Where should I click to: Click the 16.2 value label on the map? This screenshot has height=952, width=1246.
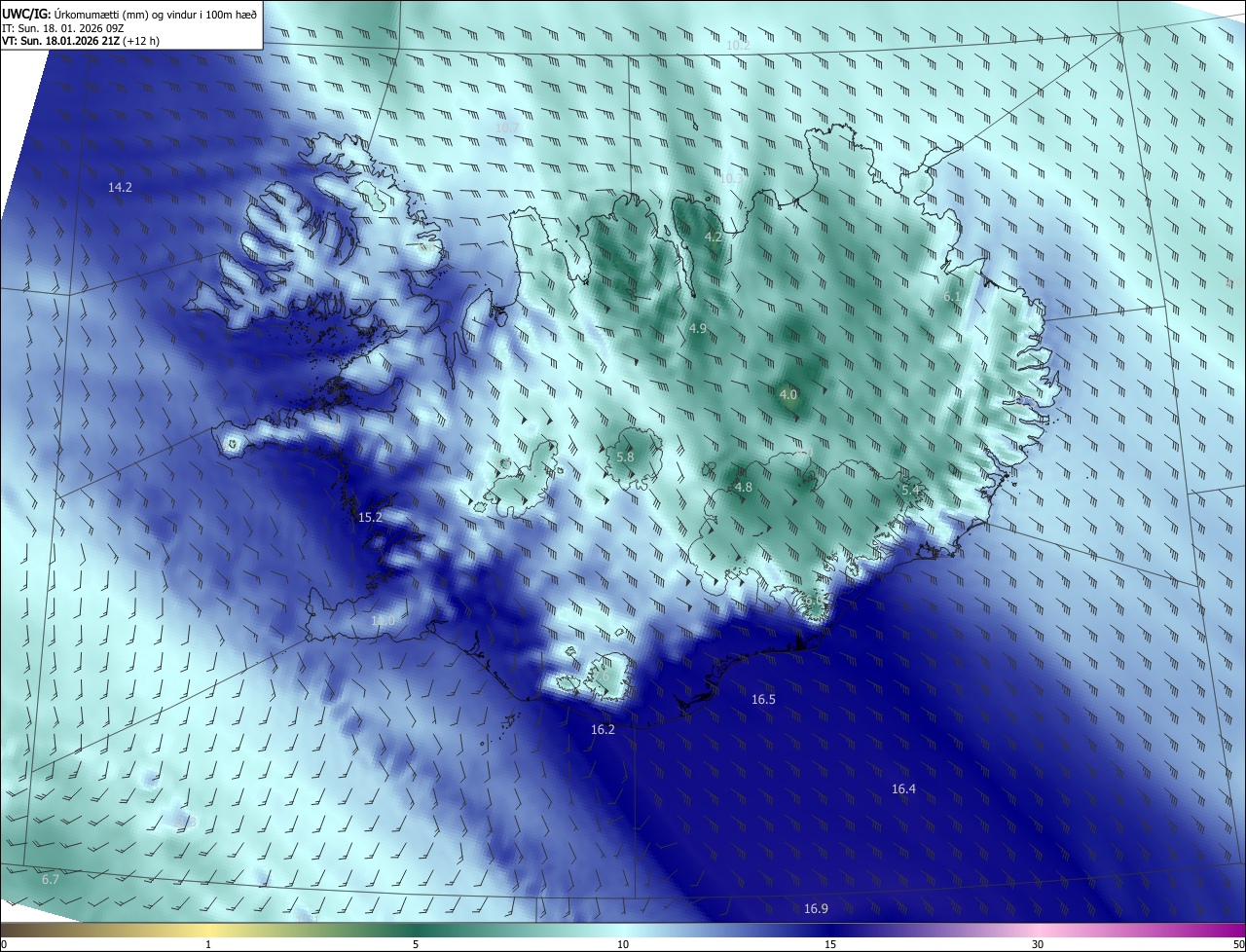603,729
